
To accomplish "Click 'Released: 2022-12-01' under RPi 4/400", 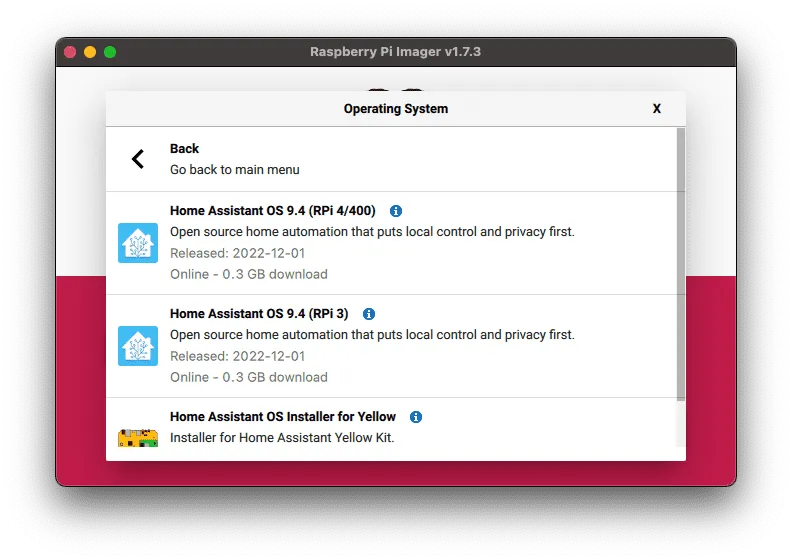I will pos(237,253).
